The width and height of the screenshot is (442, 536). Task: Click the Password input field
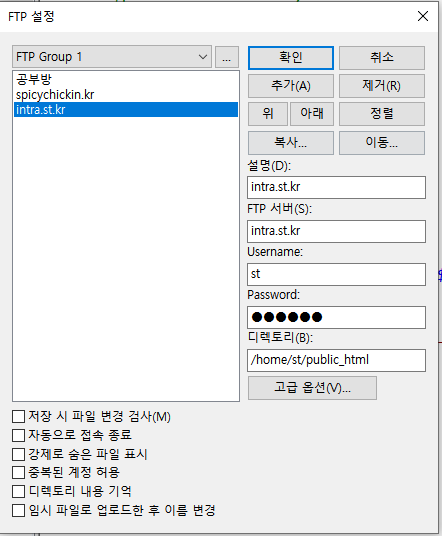coord(336,317)
